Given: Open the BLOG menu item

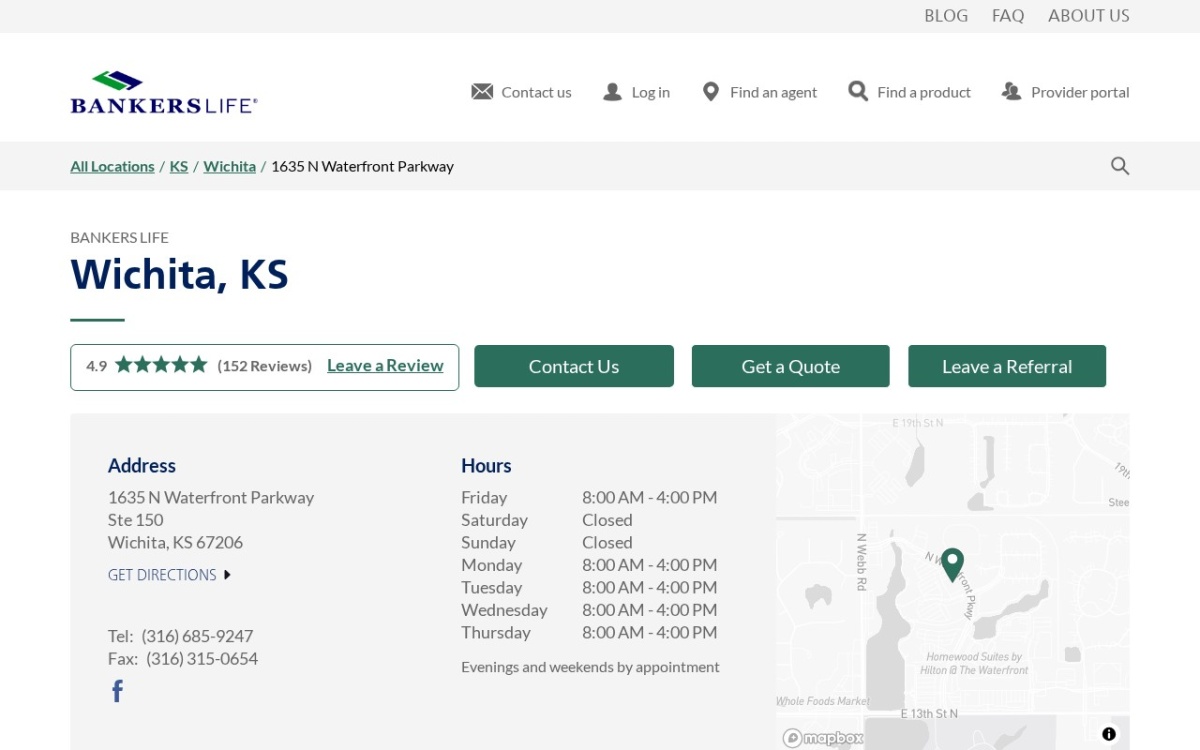Looking at the screenshot, I should 946,16.
